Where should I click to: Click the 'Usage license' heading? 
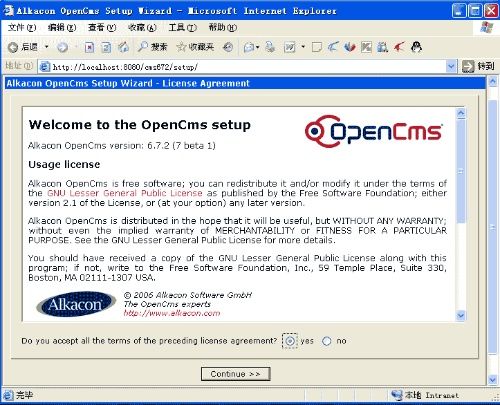tap(64, 164)
